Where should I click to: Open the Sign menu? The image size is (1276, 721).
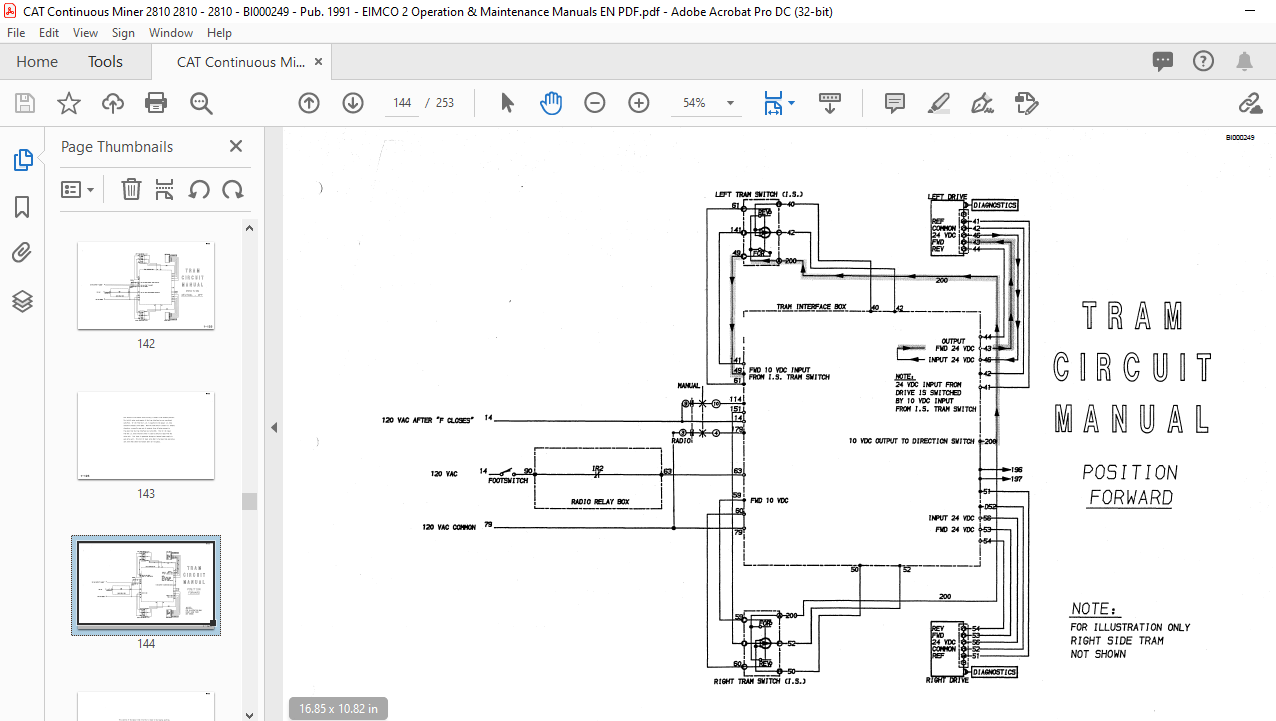pyautogui.click(x=123, y=33)
